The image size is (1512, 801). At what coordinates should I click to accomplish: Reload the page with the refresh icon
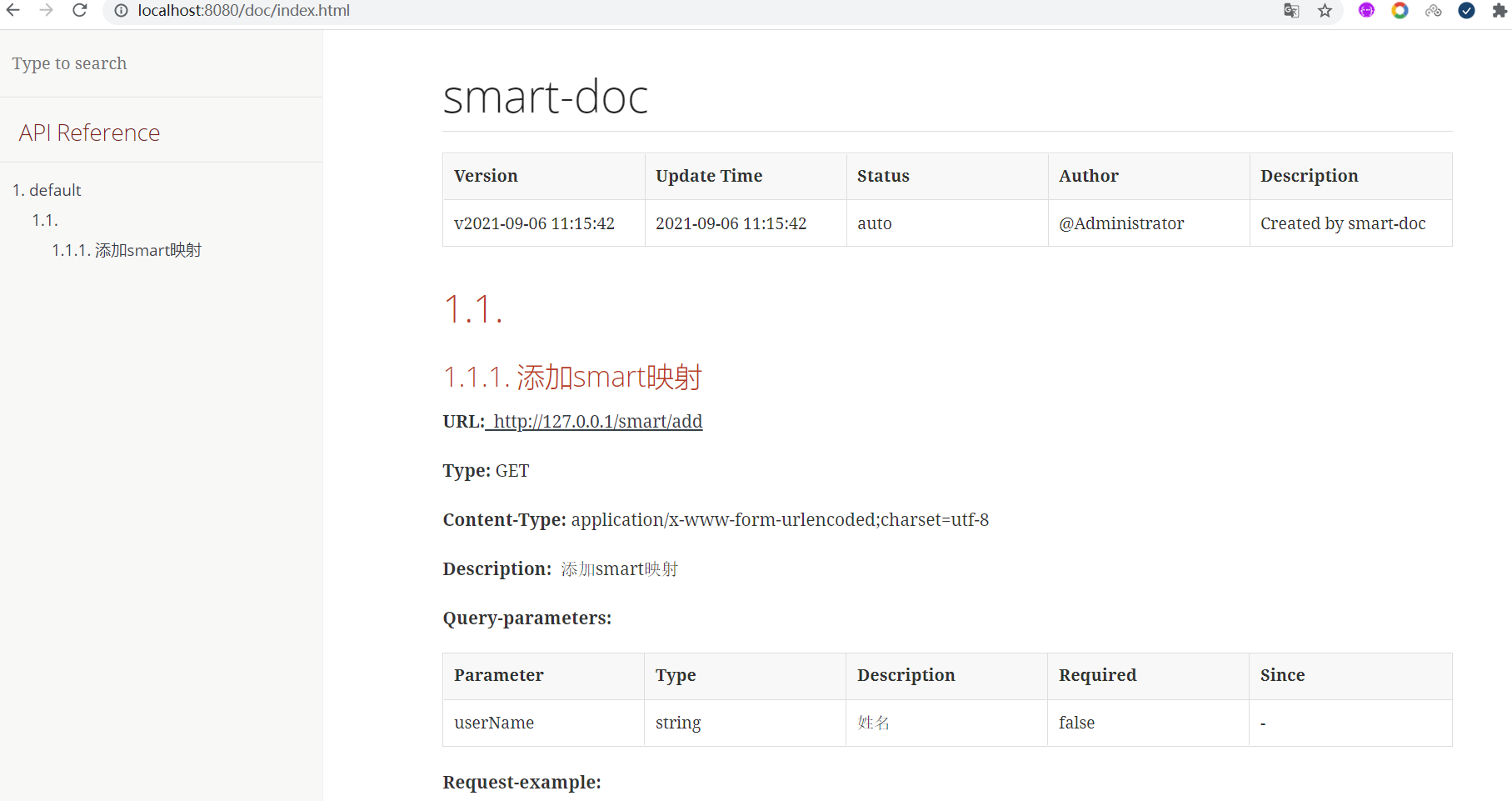(x=80, y=10)
